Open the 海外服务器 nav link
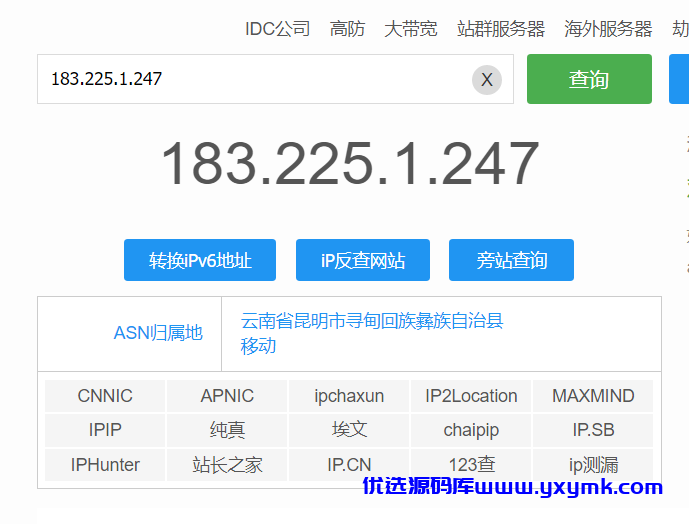Screen dimensions: 689x524 click(608, 29)
